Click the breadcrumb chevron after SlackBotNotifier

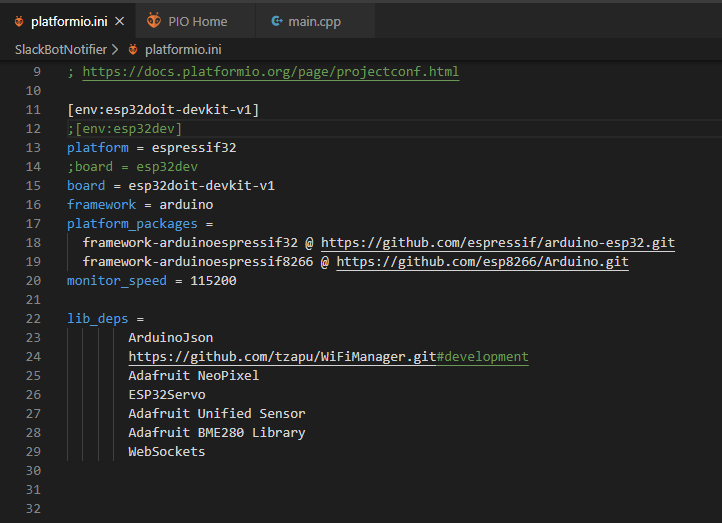pos(115,49)
